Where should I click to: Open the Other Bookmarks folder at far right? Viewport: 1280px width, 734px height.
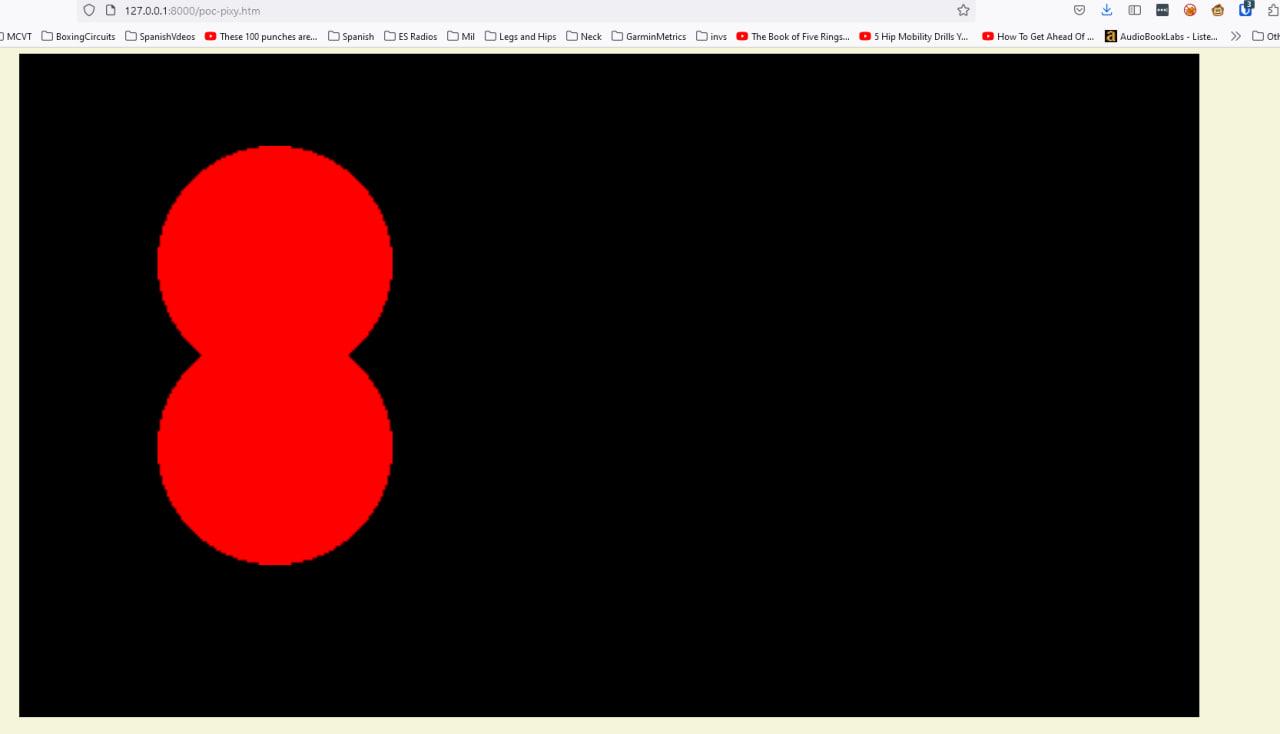point(1266,36)
